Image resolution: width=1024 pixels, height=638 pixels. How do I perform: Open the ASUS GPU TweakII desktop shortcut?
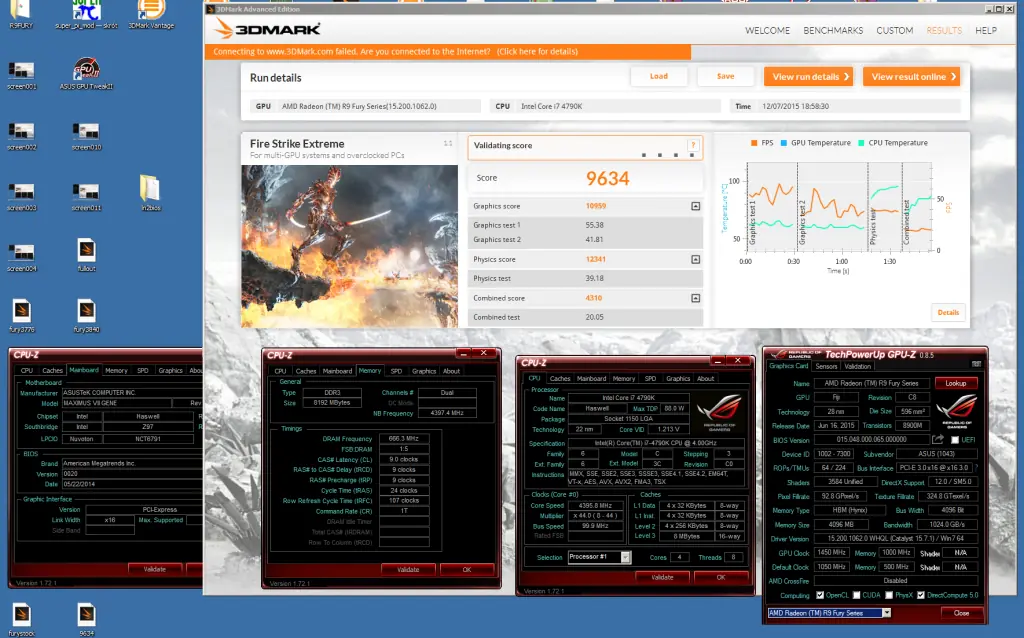click(86, 72)
